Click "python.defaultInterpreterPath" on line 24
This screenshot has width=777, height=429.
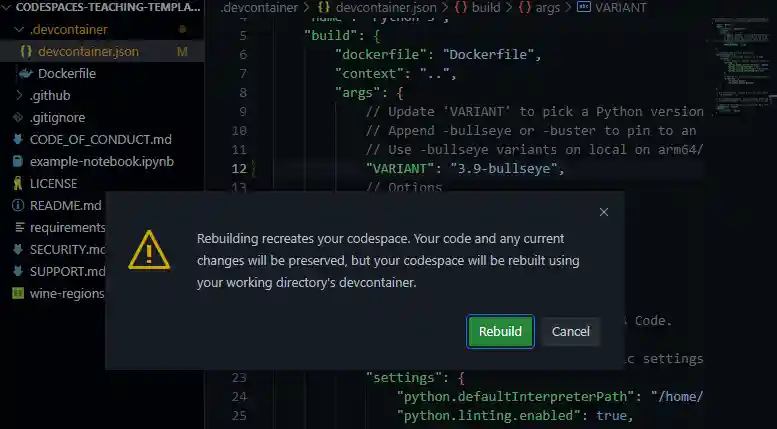pyautogui.click(x=515, y=396)
